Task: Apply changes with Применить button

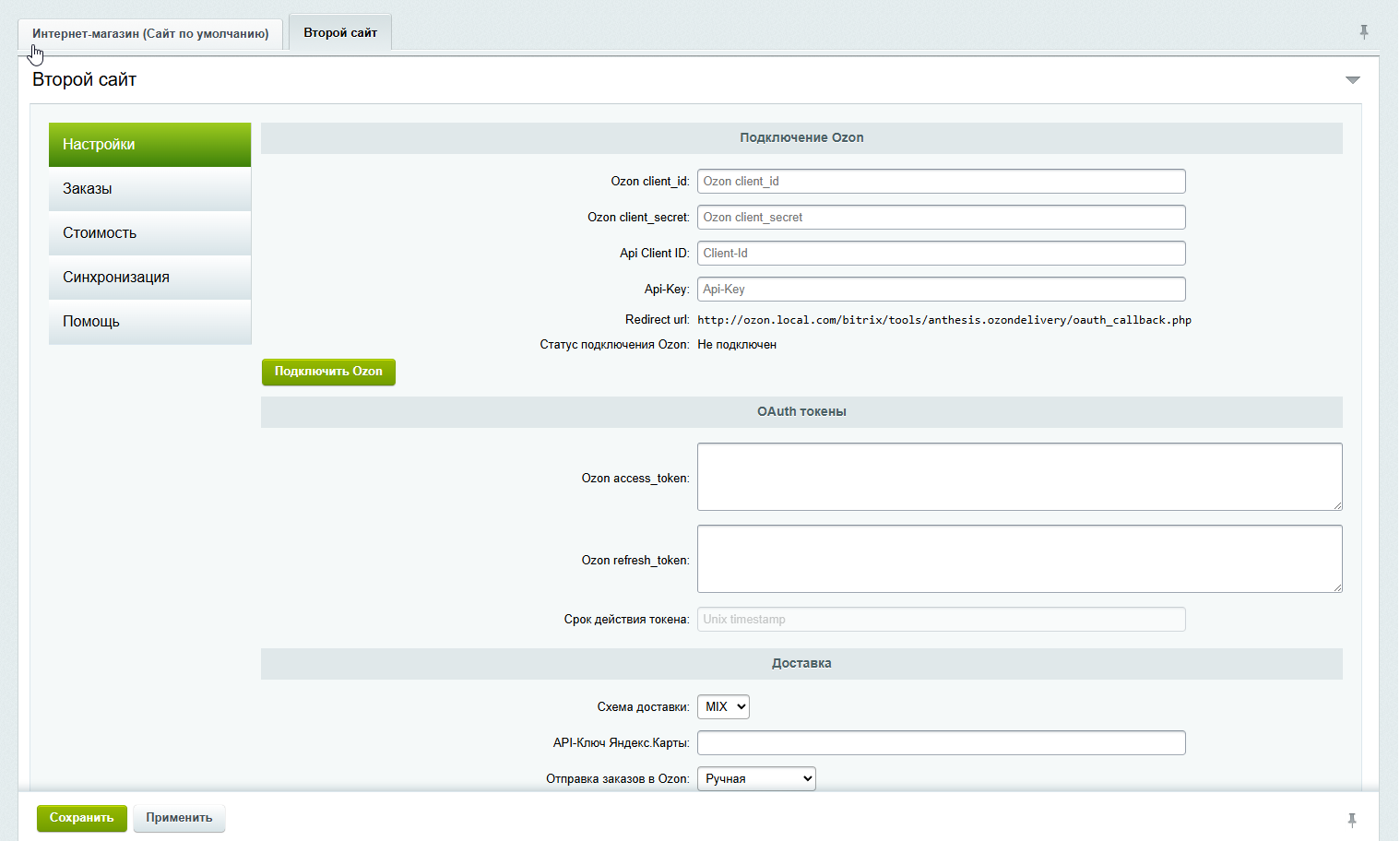Action: tap(179, 818)
